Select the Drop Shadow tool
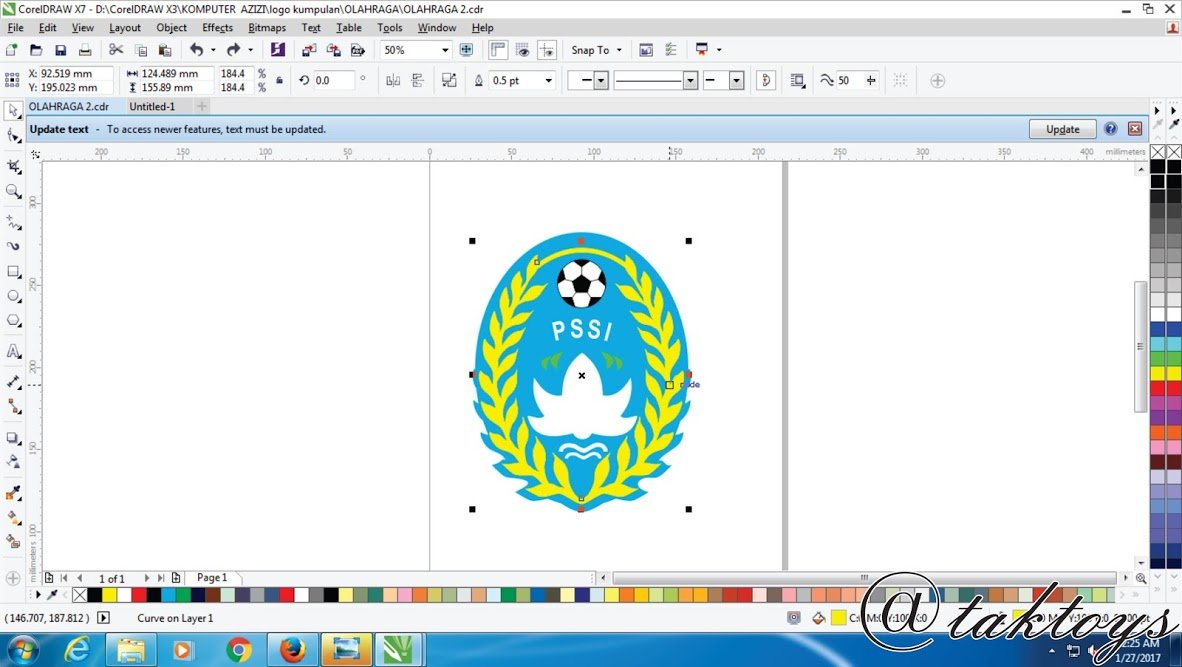 point(13,438)
